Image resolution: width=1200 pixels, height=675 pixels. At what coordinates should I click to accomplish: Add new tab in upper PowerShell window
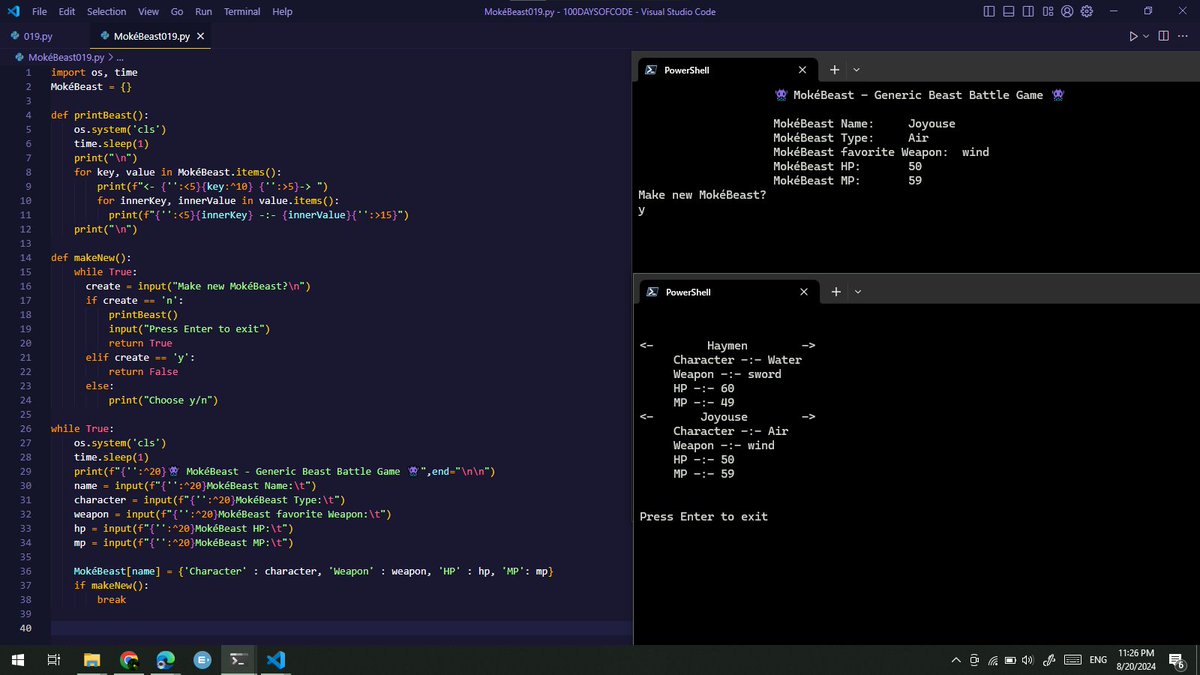(834, 70)
